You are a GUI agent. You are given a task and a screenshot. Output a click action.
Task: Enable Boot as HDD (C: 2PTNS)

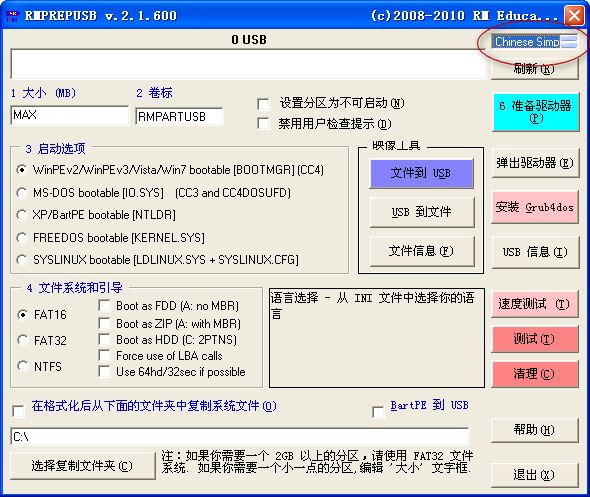coord(104,339)
